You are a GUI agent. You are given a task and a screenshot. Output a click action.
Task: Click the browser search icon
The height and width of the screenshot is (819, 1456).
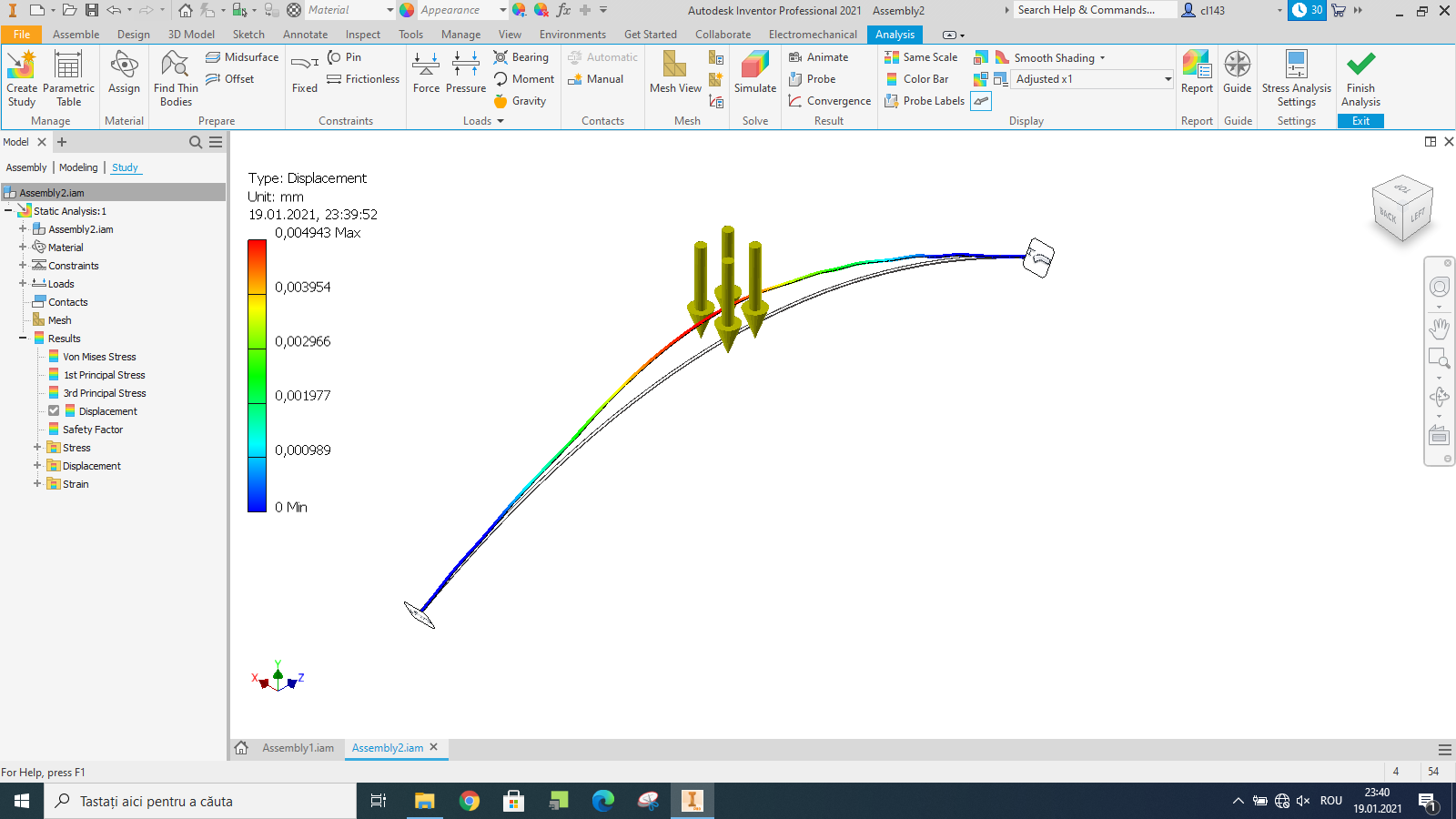(x=195, y=142)
